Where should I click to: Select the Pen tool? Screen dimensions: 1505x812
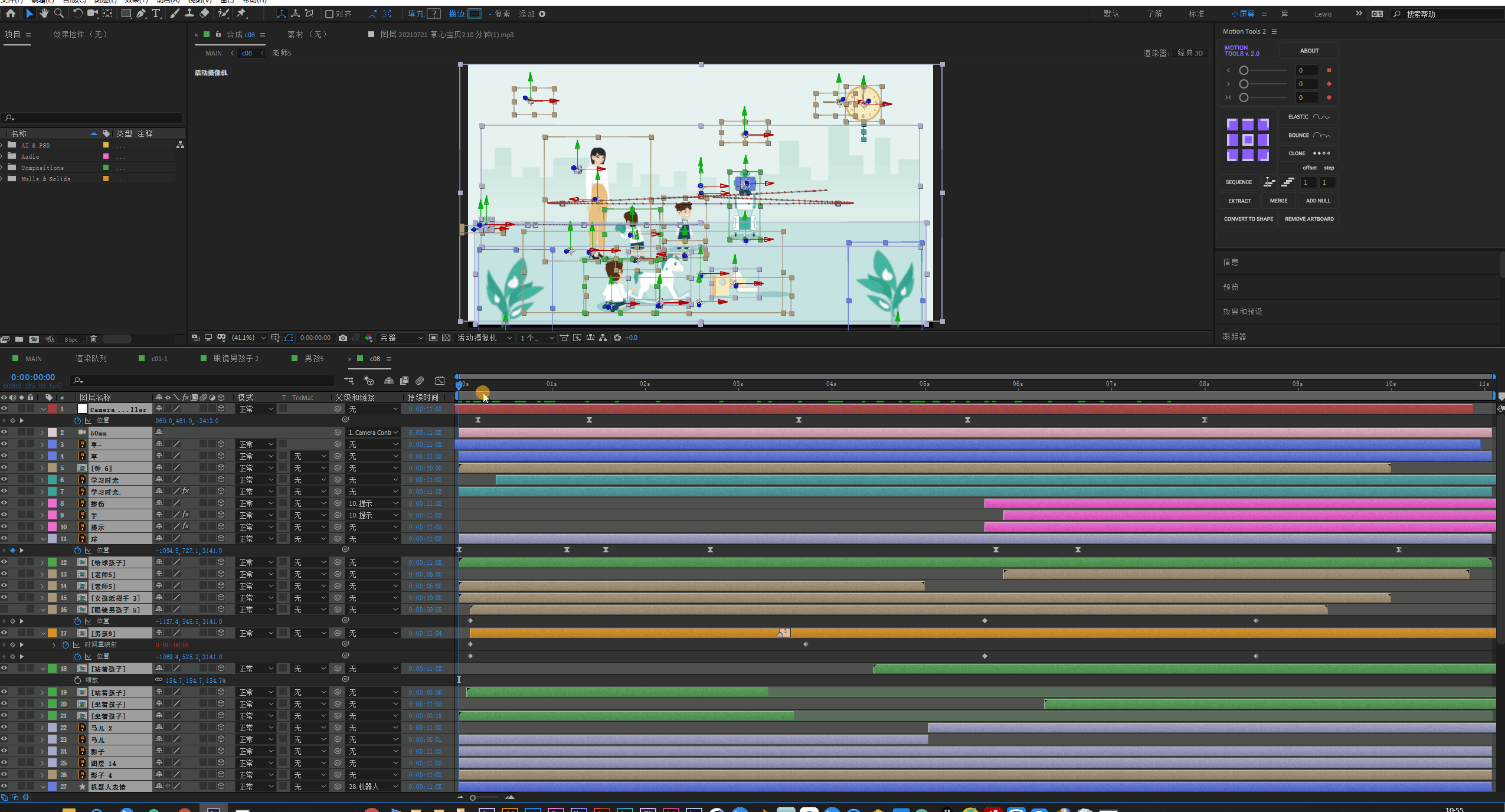[141, 13]
